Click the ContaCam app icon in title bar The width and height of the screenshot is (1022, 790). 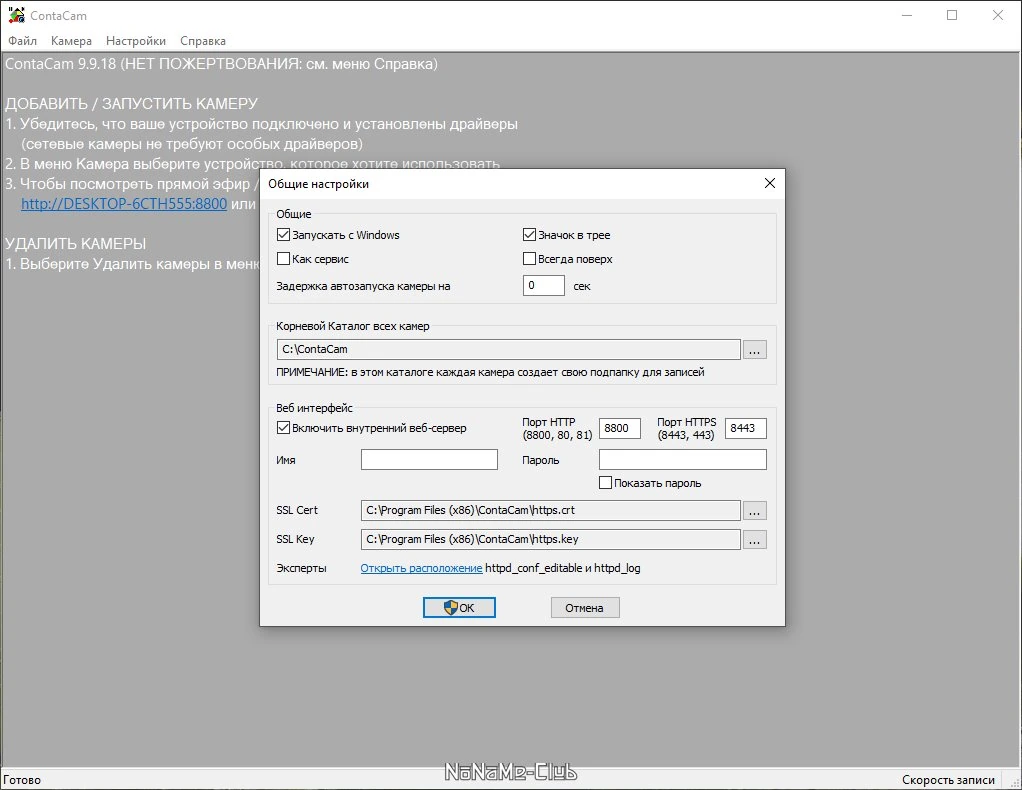(16, 15)
